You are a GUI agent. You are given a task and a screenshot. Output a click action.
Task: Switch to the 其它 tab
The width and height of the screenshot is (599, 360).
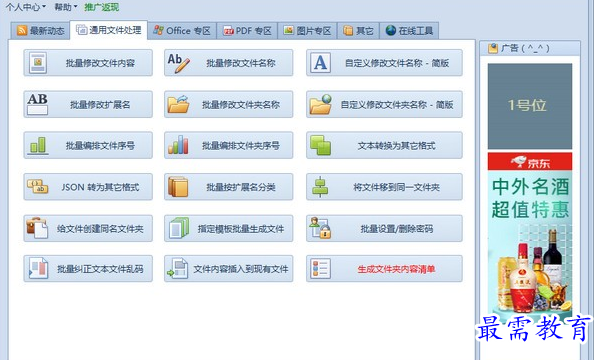coord(358,31)
